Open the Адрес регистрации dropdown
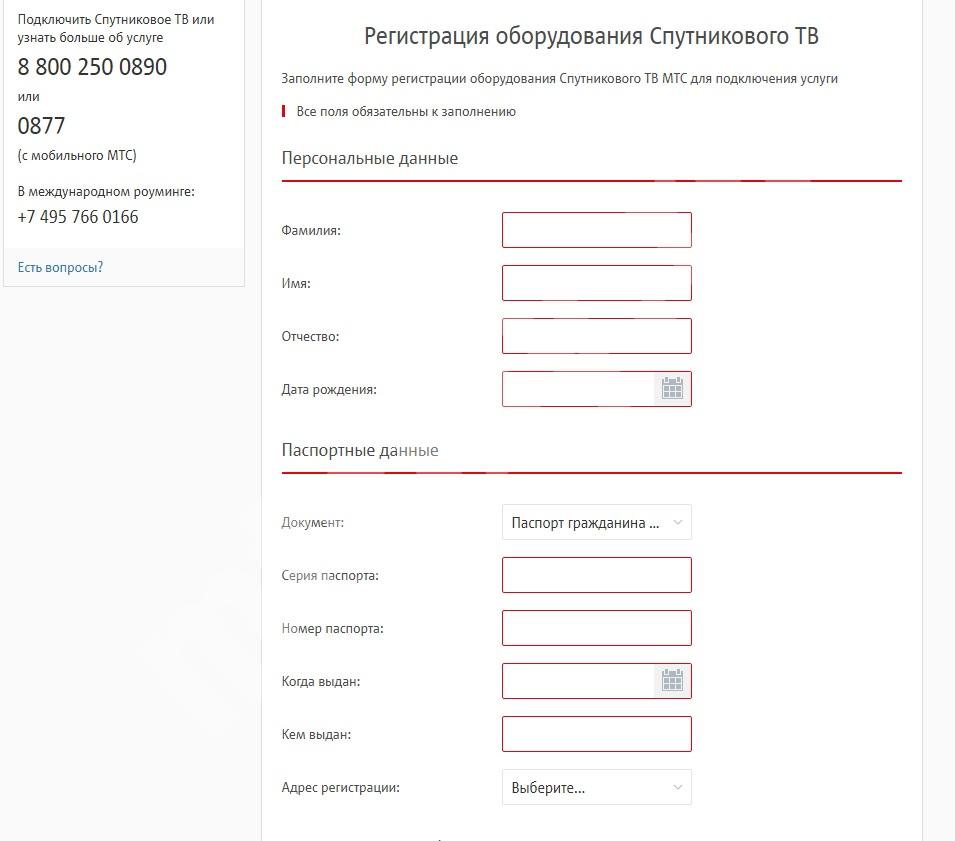This screenshot has width=955, height=841. coord(596,787)
